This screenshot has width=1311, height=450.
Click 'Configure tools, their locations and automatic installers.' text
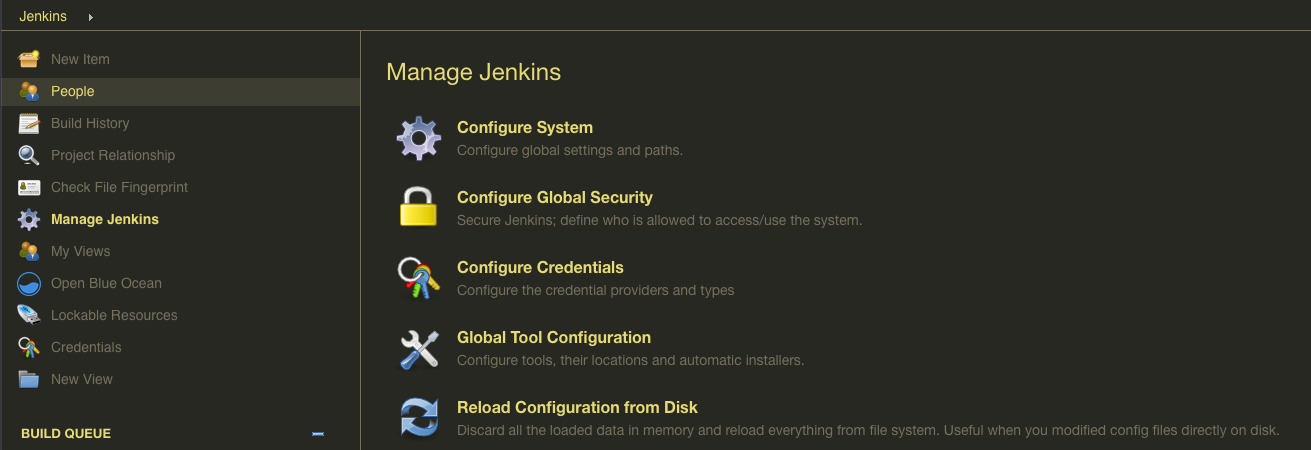[630, 360]
